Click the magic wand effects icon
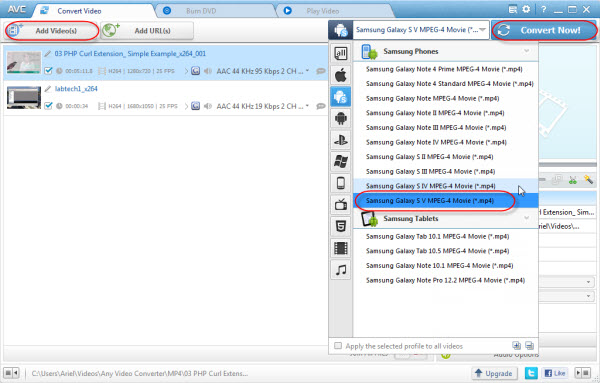This screenshot has height=383, width=600. [x=588, y=179]
